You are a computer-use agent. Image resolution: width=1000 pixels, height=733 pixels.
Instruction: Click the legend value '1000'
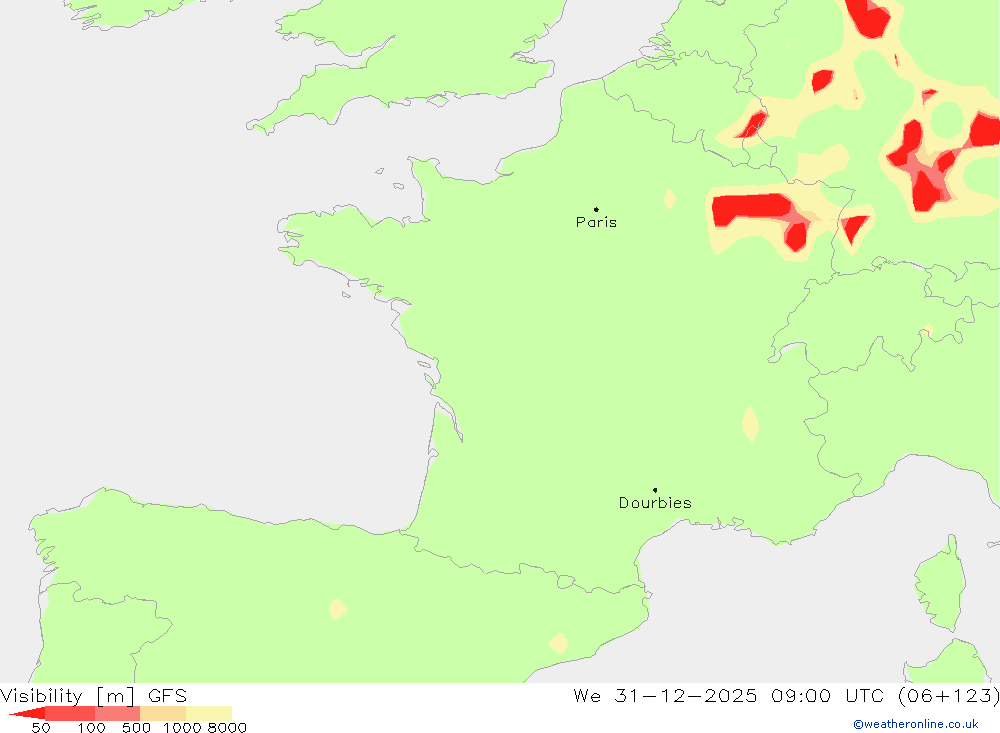point(182,728)
